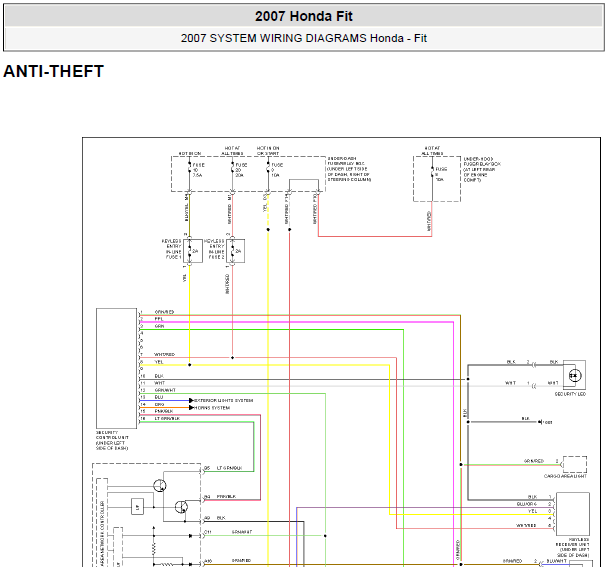Viewport: 611px width, 567px height.
Task: Click the Security LED symbol
Action: [x=574, y=375]
